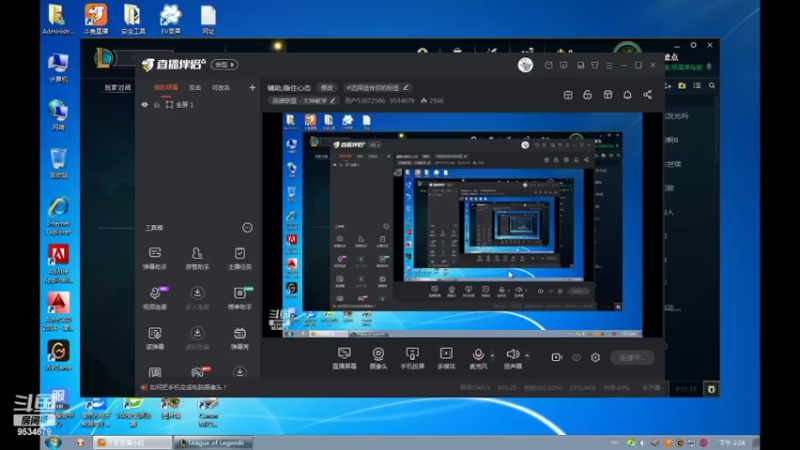Open 斗鱼直播 desktop shortcut

pyautogui.click(x=95, y=19)
